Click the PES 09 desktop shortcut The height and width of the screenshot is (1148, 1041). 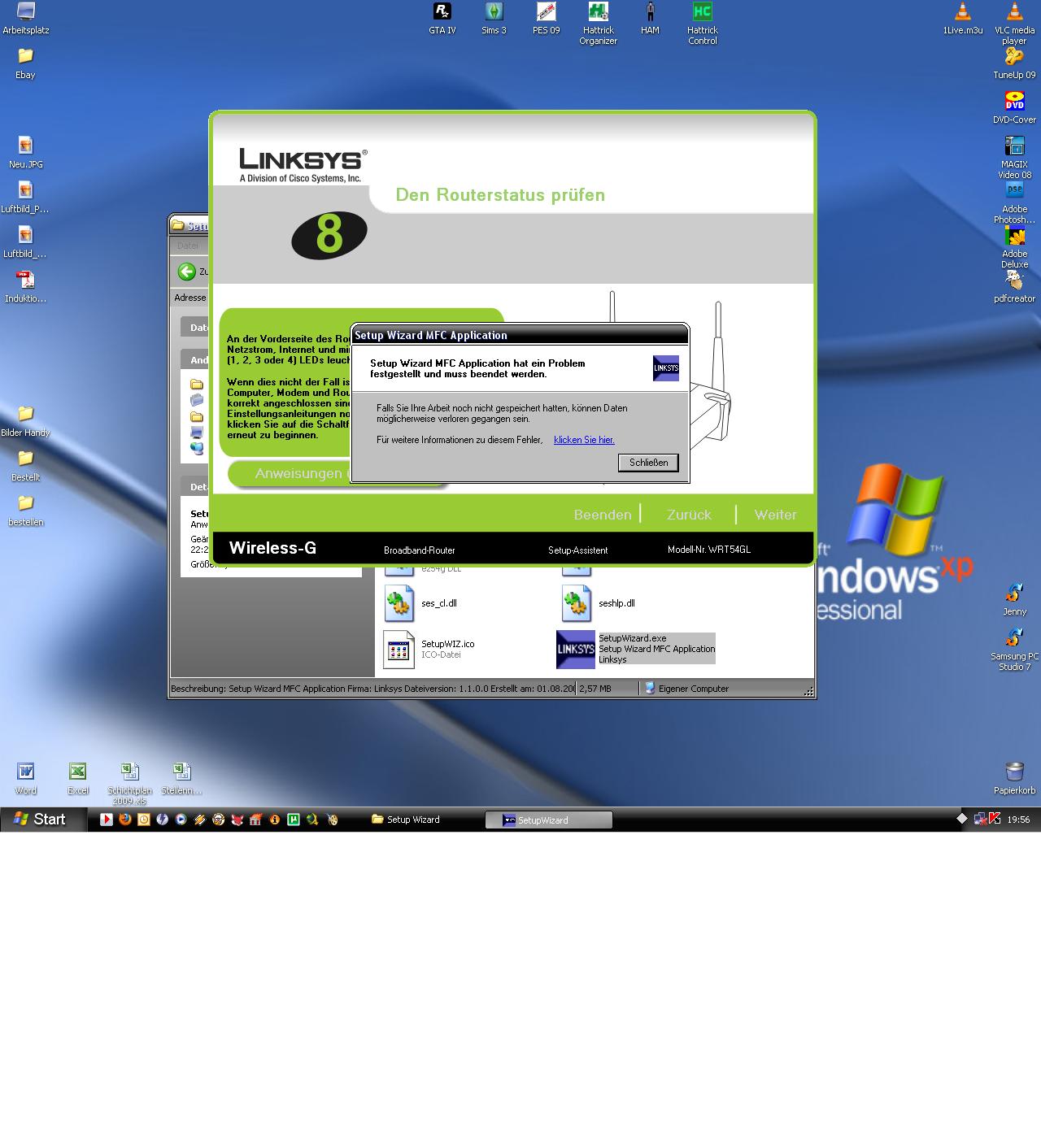coord(547,19)
